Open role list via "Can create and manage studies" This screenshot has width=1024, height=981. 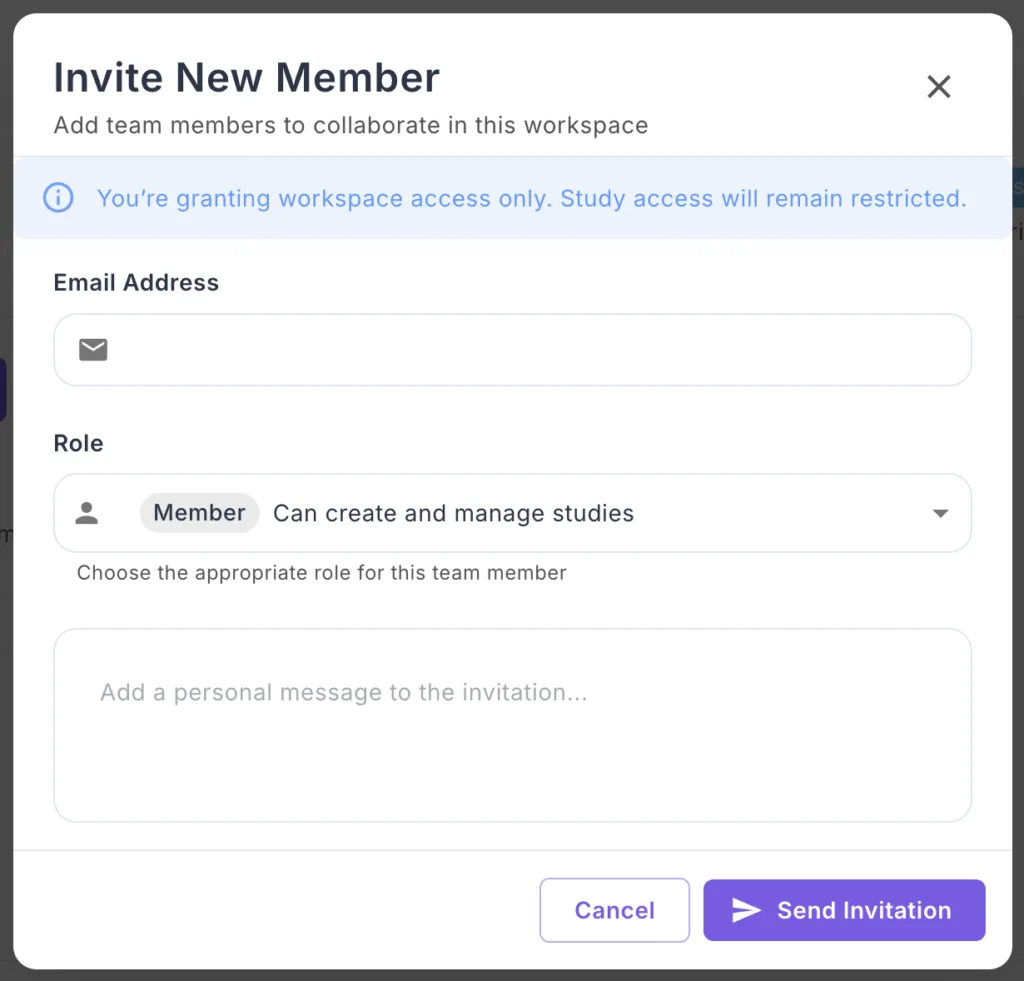[453, 513]
